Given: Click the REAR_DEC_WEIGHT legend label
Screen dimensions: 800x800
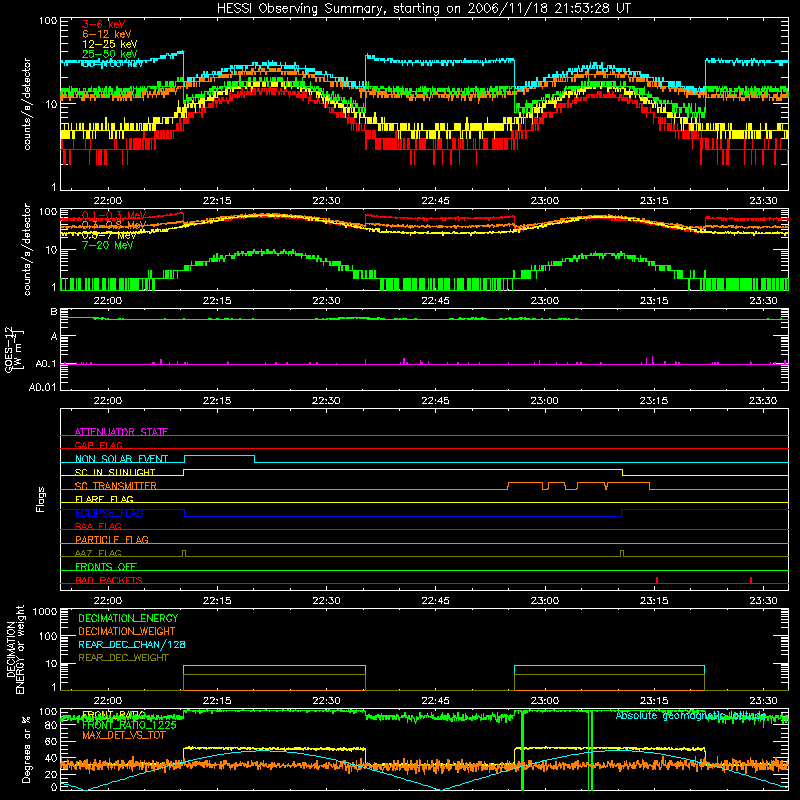Looking at the screenshot, I should pos(123,658).
